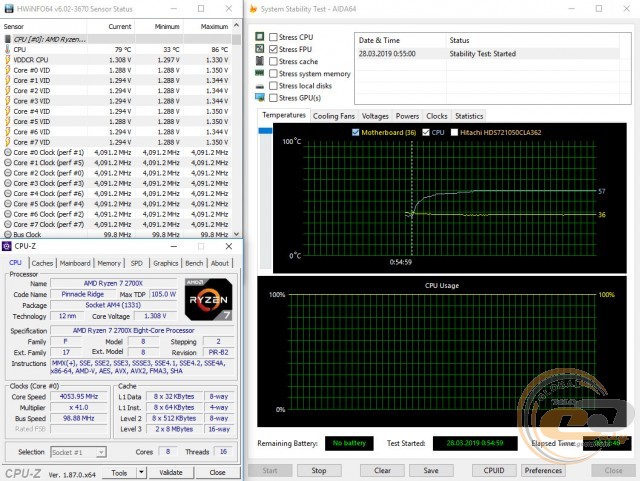This screenshot has height=481, width=640.
Task: Open the SPD tab in CPU-Z
Action: click(137, 263)
